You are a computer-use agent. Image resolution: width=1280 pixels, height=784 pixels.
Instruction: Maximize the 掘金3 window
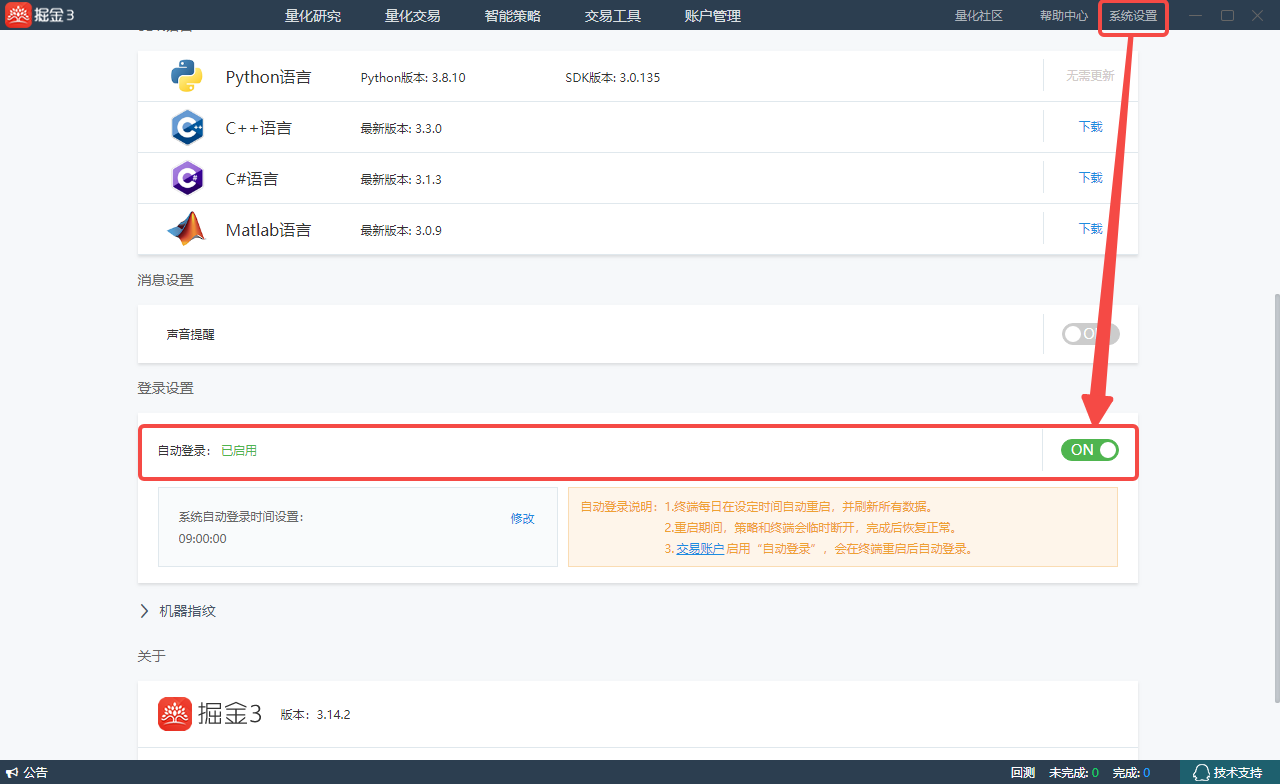click(x=1227, y=15)
